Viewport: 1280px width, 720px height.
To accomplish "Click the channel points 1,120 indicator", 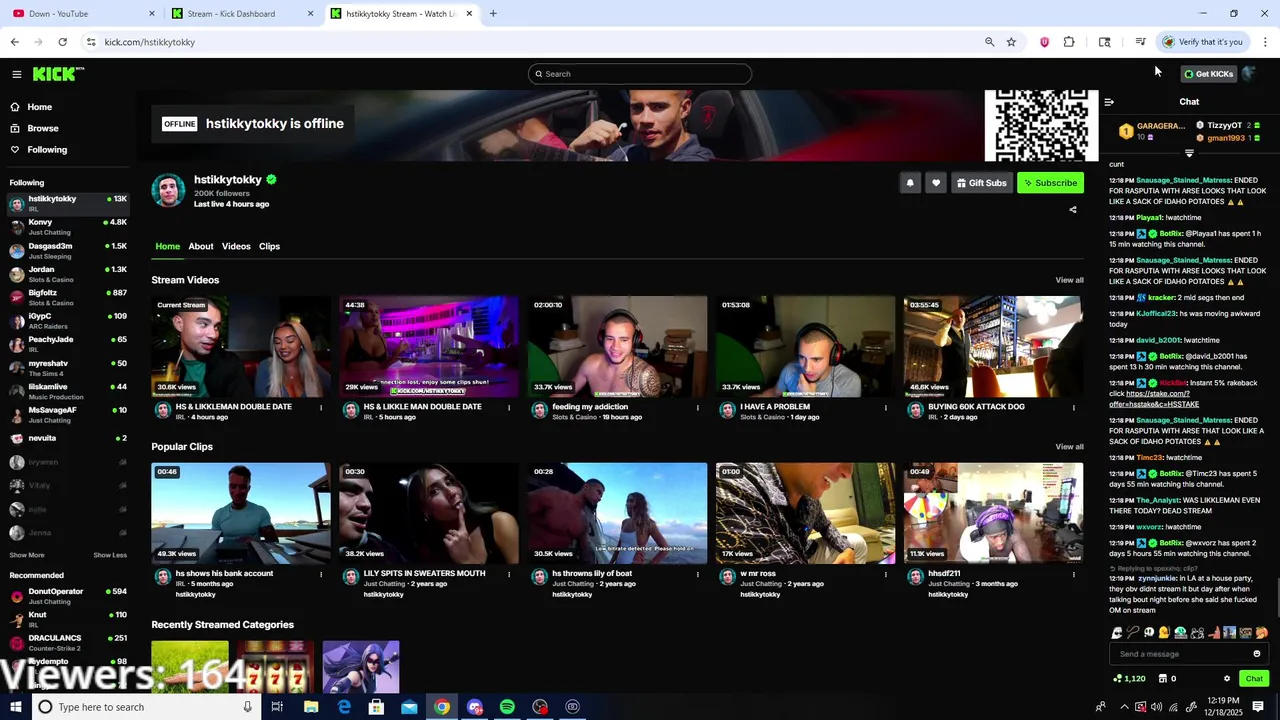I will coord(1130,679).
